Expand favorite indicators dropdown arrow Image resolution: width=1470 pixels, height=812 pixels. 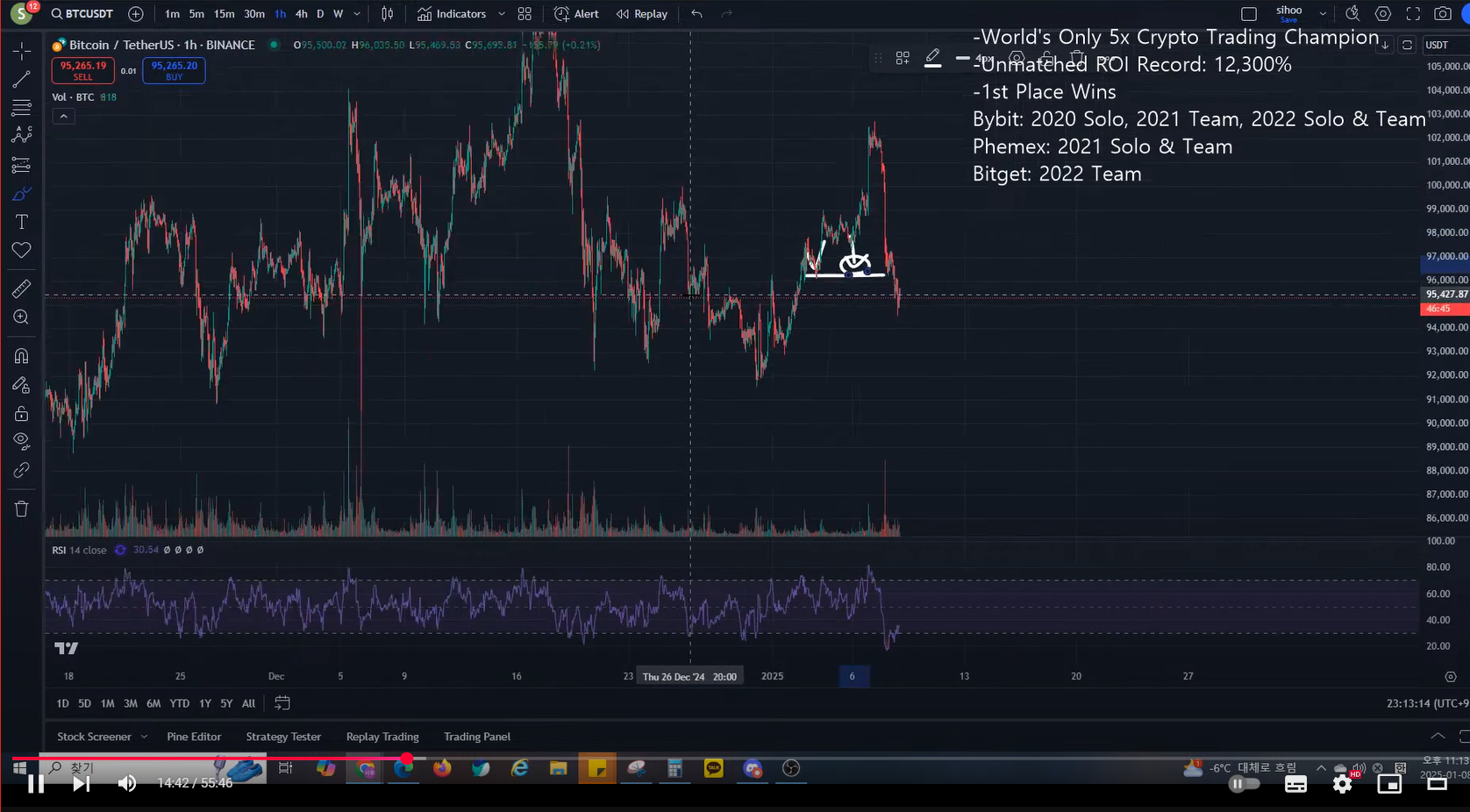coord(501,14)
